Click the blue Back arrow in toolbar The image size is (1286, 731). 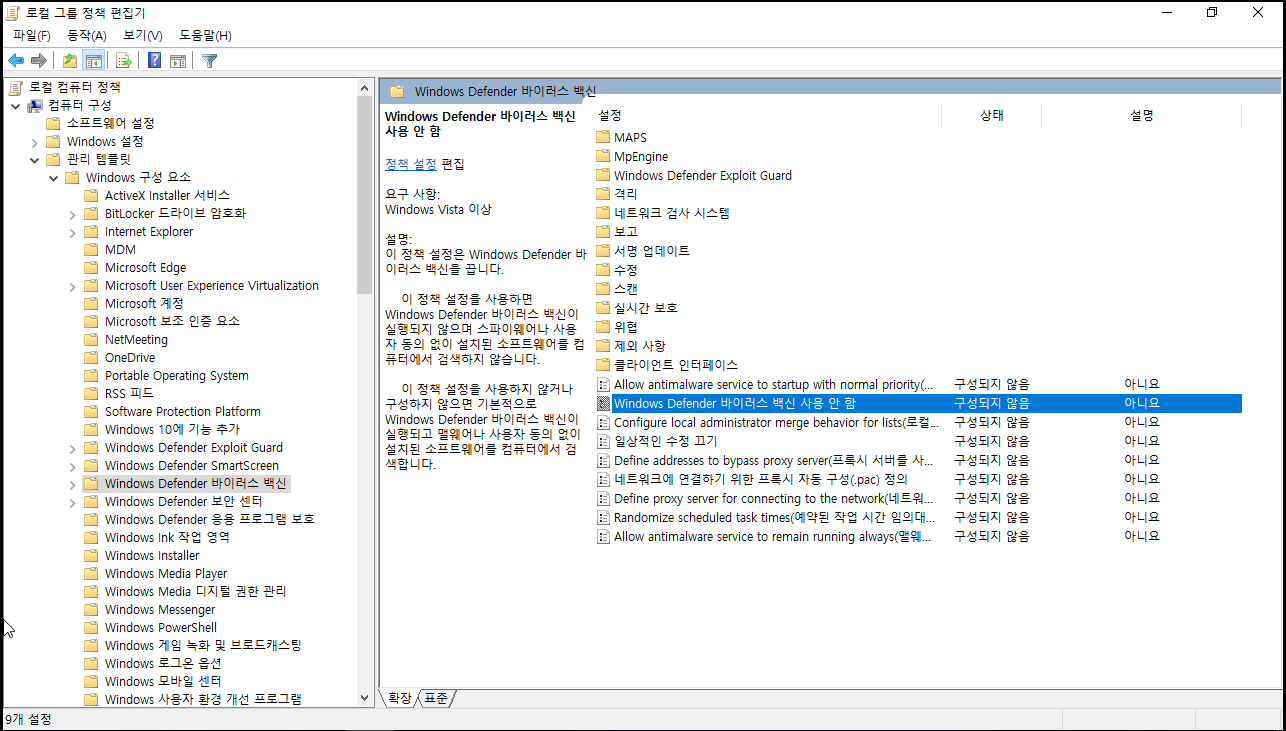click(x=16, y=61)
